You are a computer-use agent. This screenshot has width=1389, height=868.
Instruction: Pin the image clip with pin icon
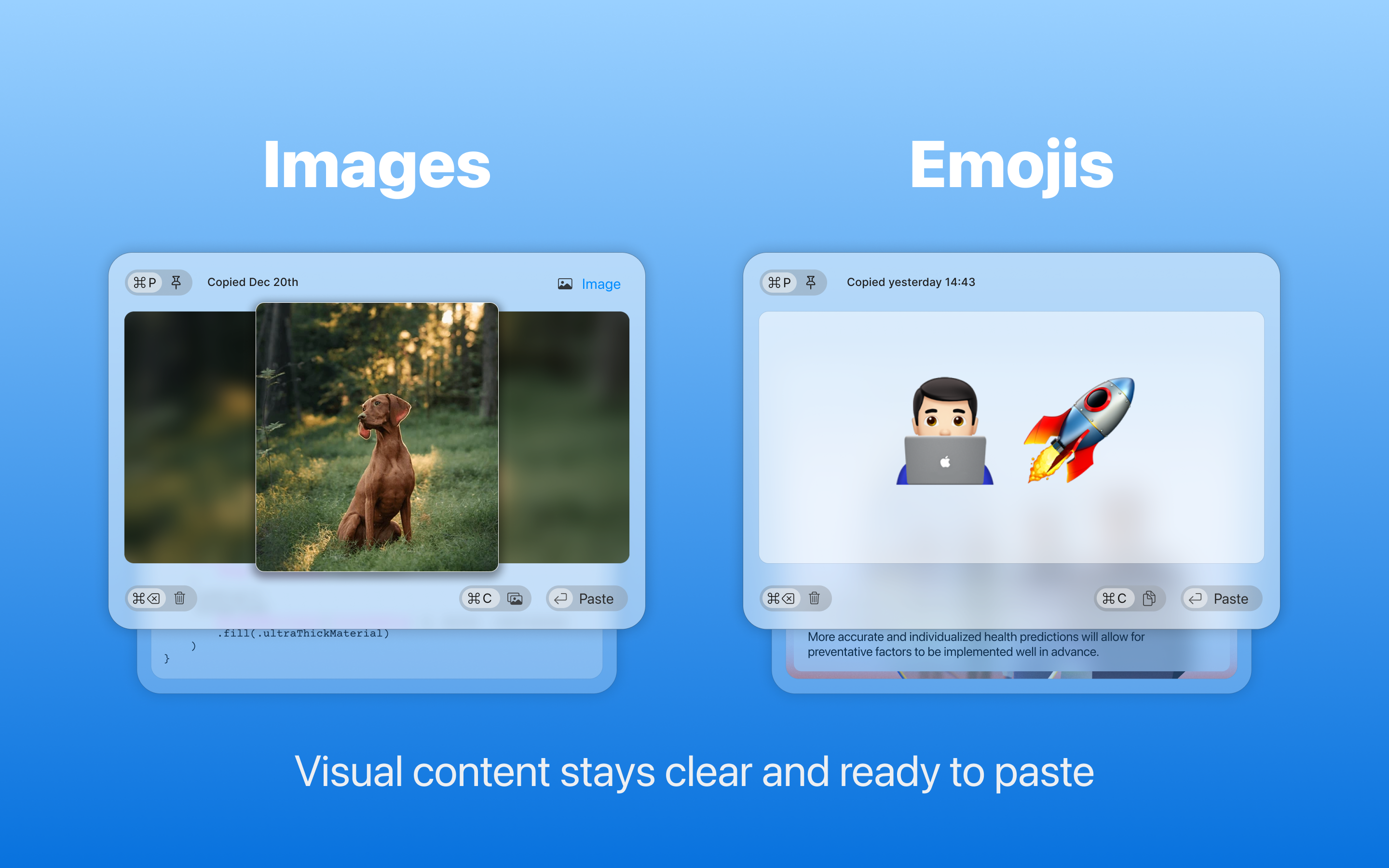coord(176,283)
